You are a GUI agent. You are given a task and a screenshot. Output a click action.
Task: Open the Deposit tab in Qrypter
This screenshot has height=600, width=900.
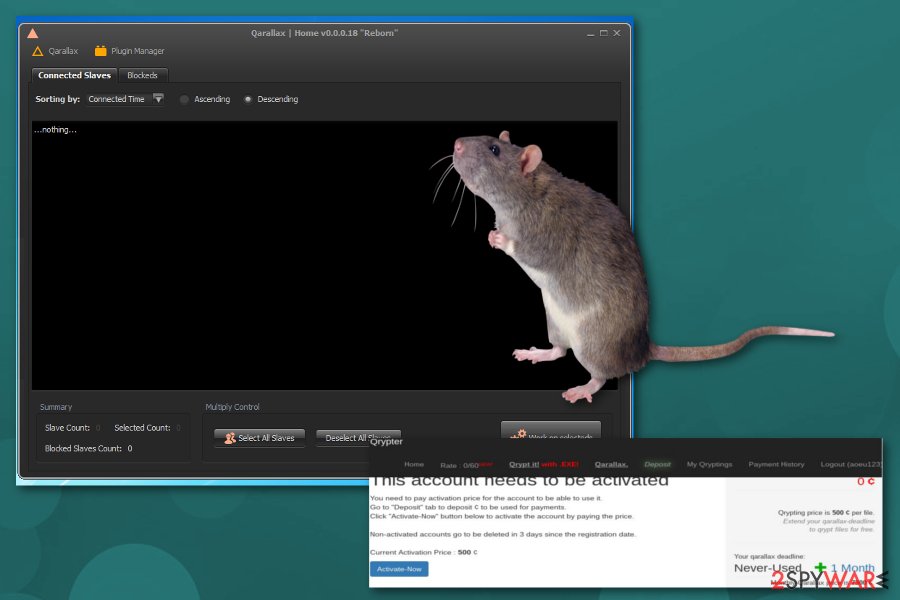657,464
